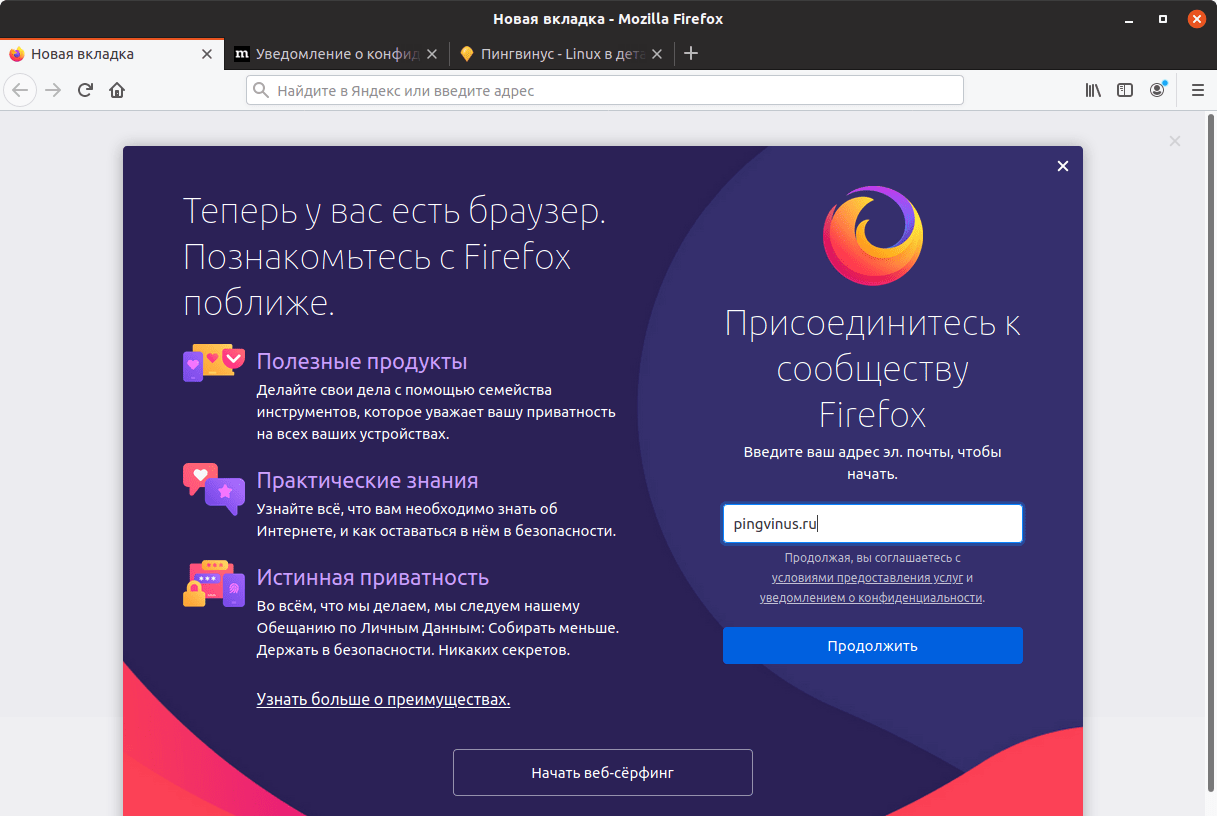Maximize the Firefox window
This screenshot has width=1217, height=816.
(x=1163, y=19)
